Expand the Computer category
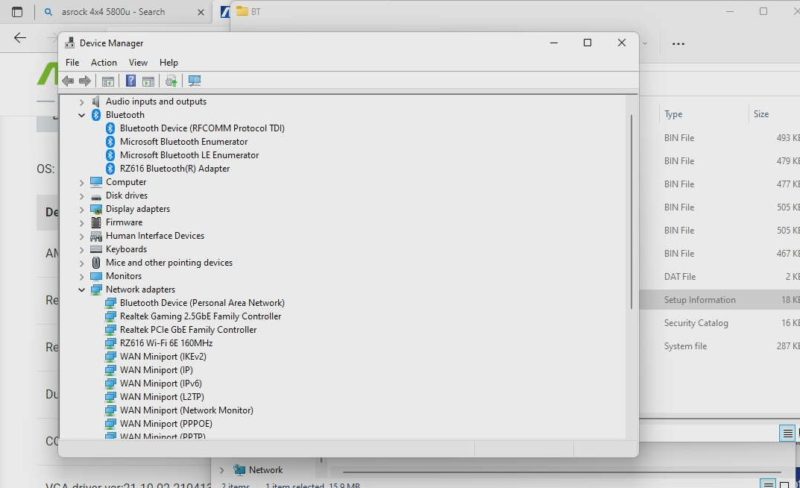The image size is (800, 488). (82, 182)
